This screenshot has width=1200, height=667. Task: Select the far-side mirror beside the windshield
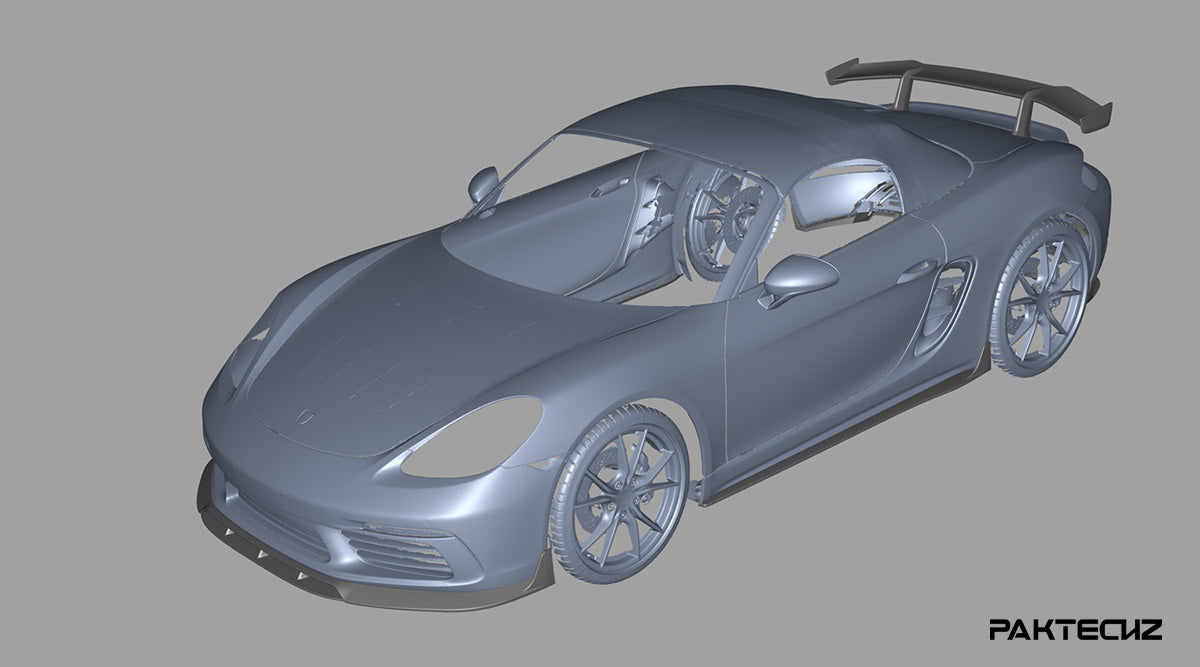point(484,183)
